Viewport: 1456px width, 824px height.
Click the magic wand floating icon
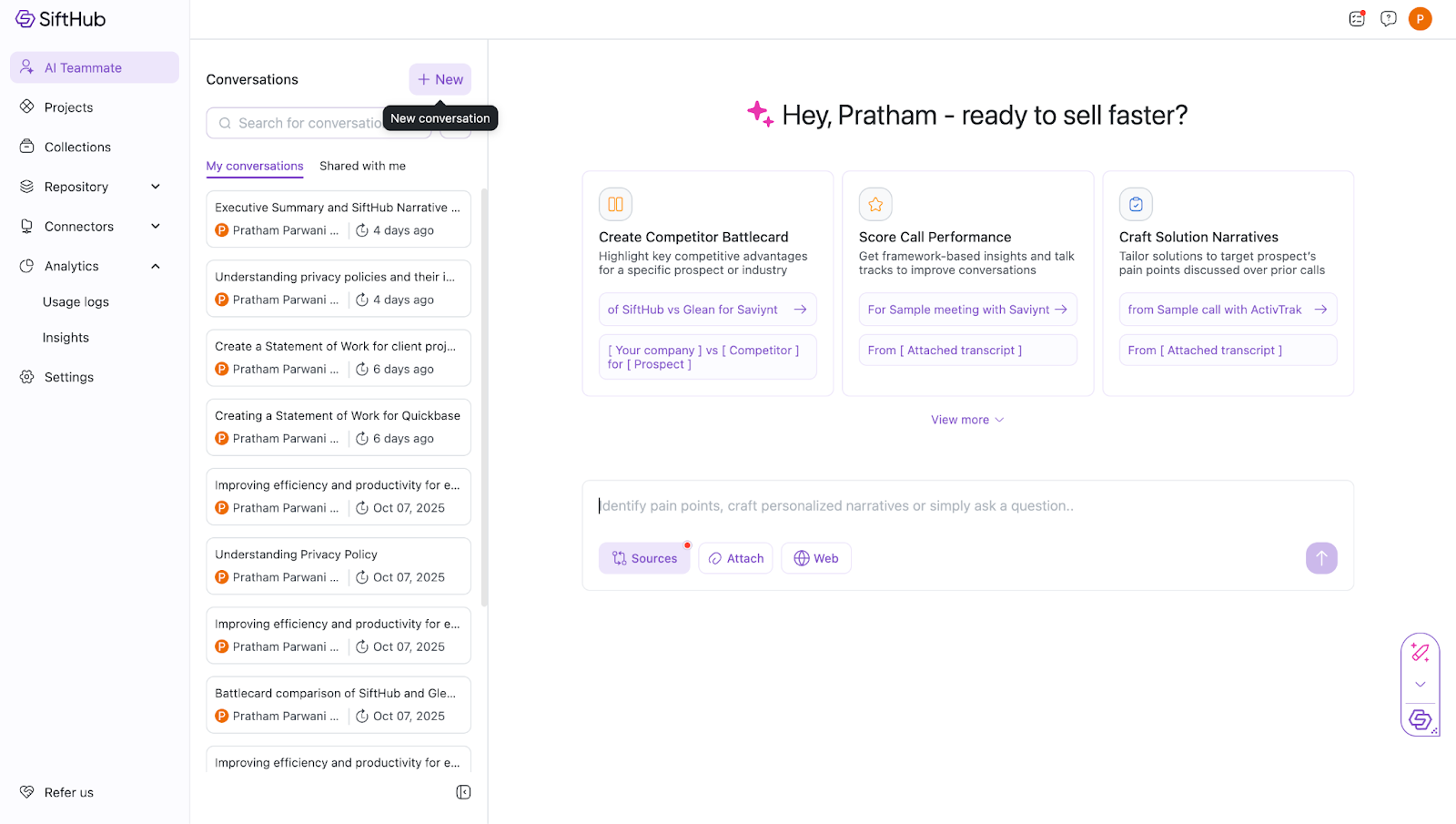(x=1420, y=652)
